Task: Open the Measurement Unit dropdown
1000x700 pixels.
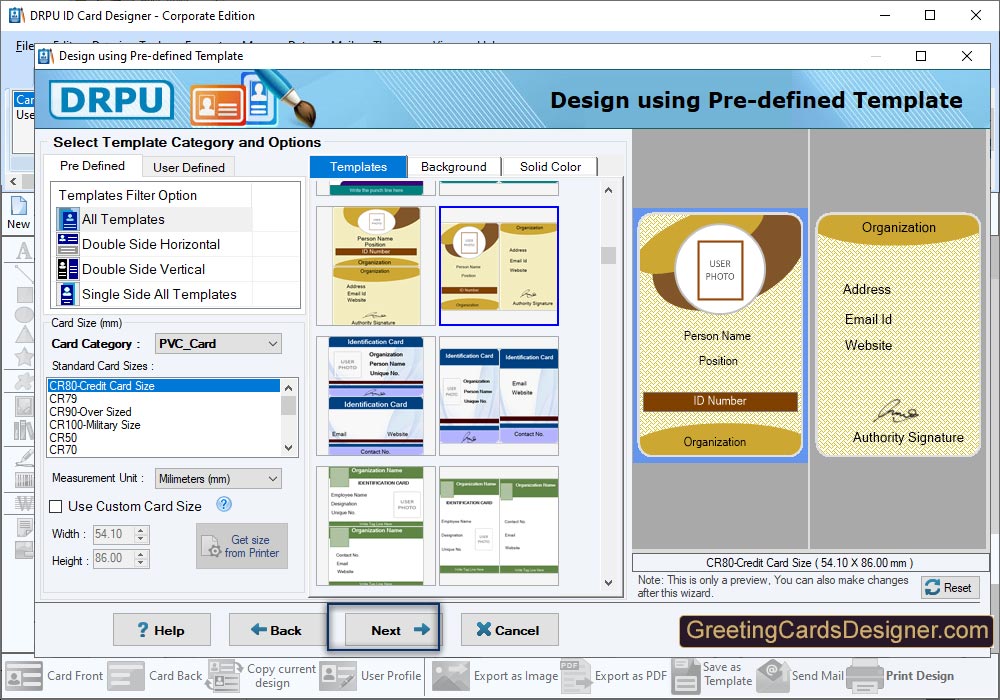Action: point(218,478)
